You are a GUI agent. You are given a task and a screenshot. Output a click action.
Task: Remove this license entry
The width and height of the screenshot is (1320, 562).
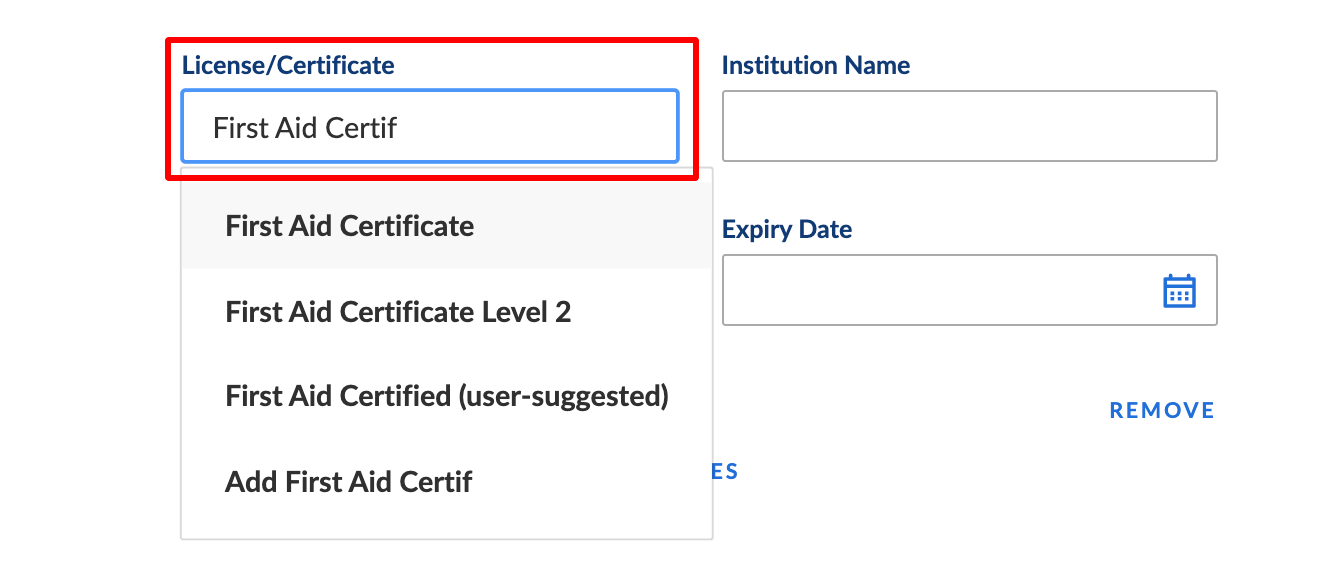(1162, 410)
